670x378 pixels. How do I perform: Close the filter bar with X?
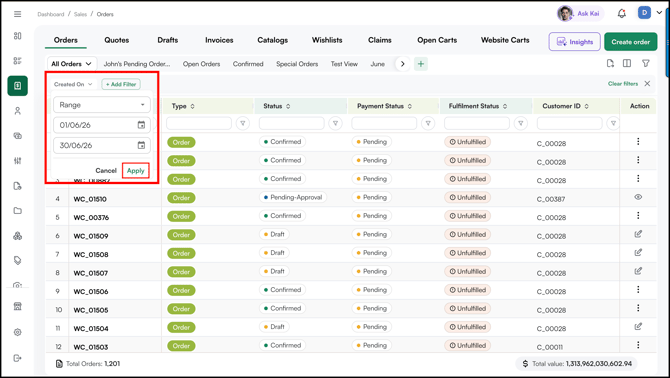coord(647,84)
